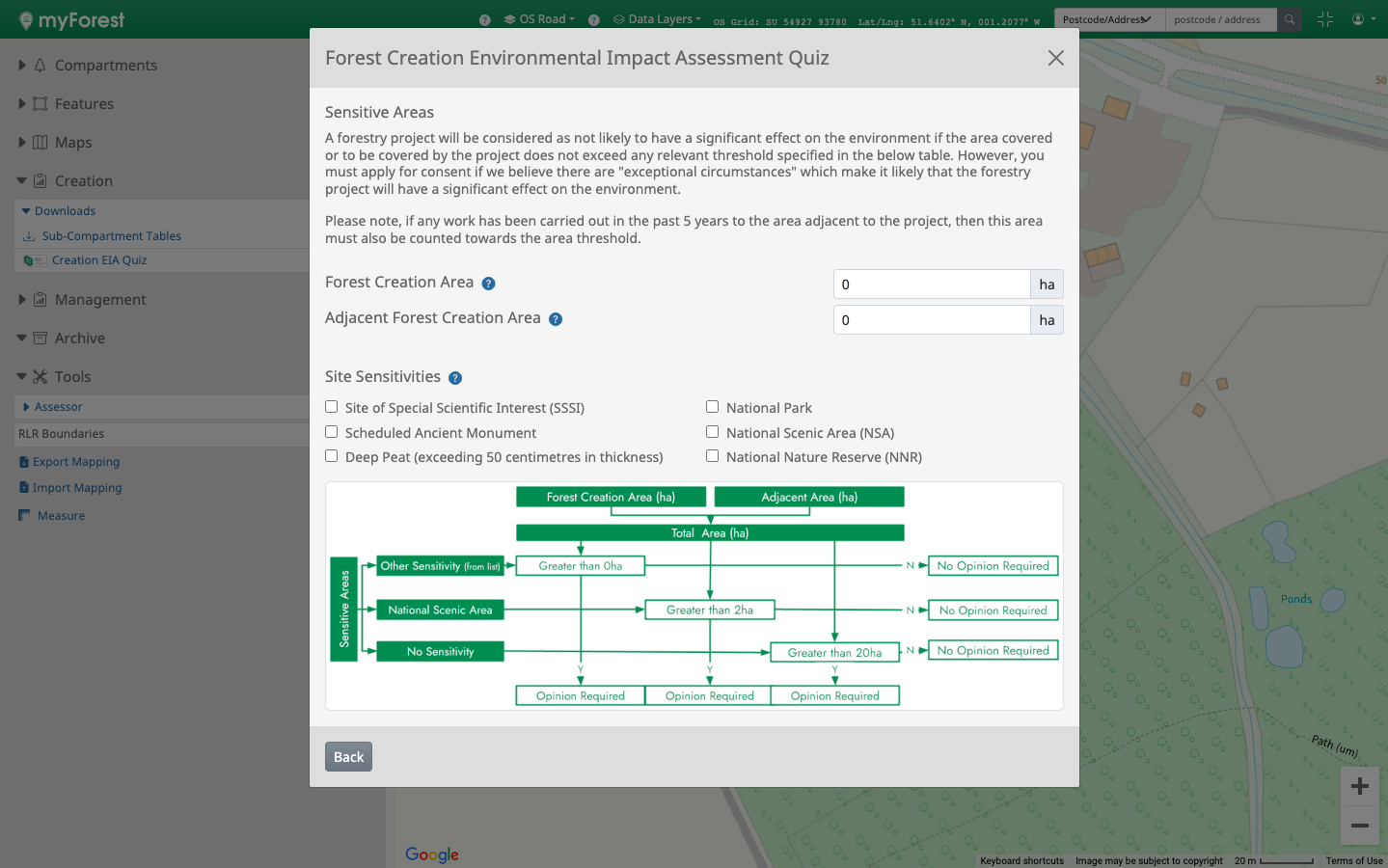Expand the Data Layers dropdown
The height and width of the screenshot is (868, 1388).
pyautogui.click(x=658, y=19)
